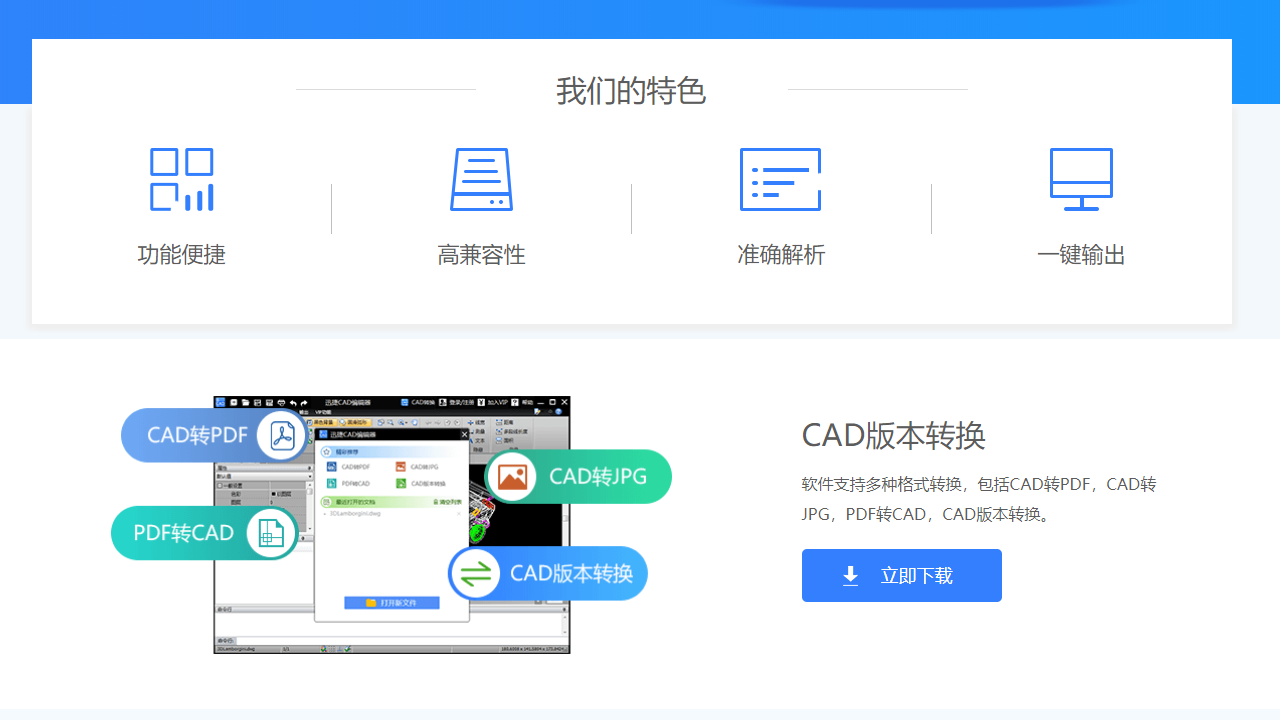
Task: Click the 高兼容性 feature icon
Action: pyautogui.click(x=481, y=179)
